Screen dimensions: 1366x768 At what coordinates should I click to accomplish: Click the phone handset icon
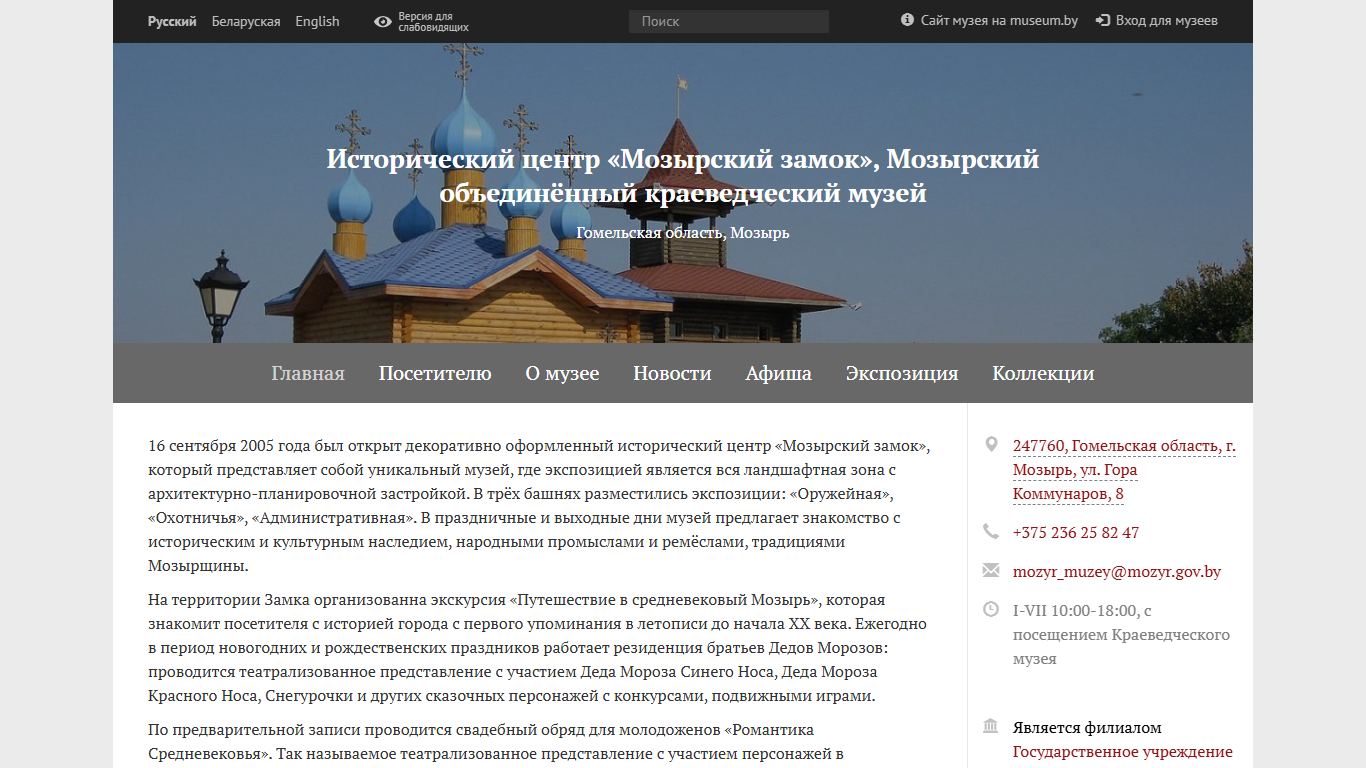point(991,531)
